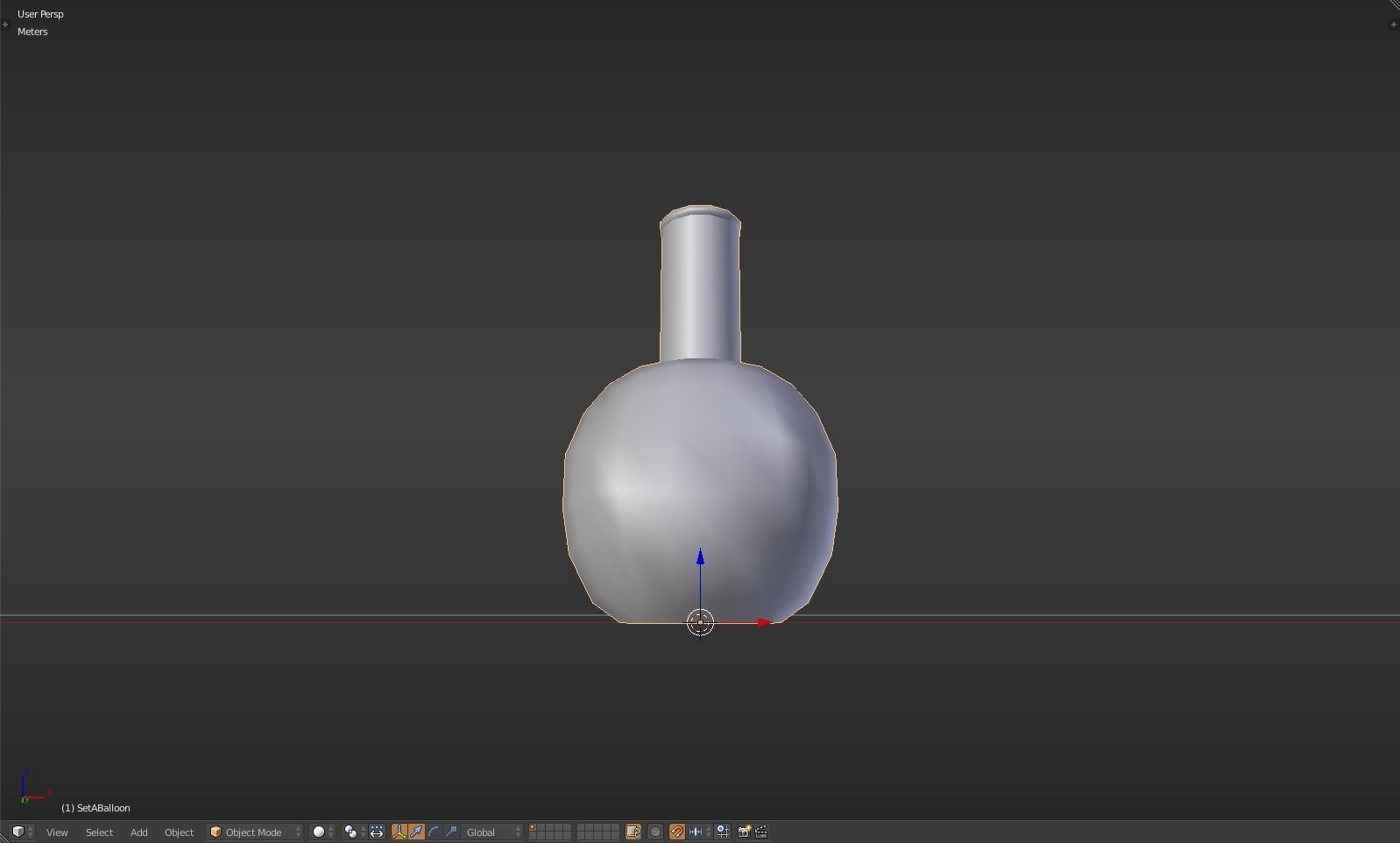Open the Object menu
1400x843 pixels.
point(179,832)
